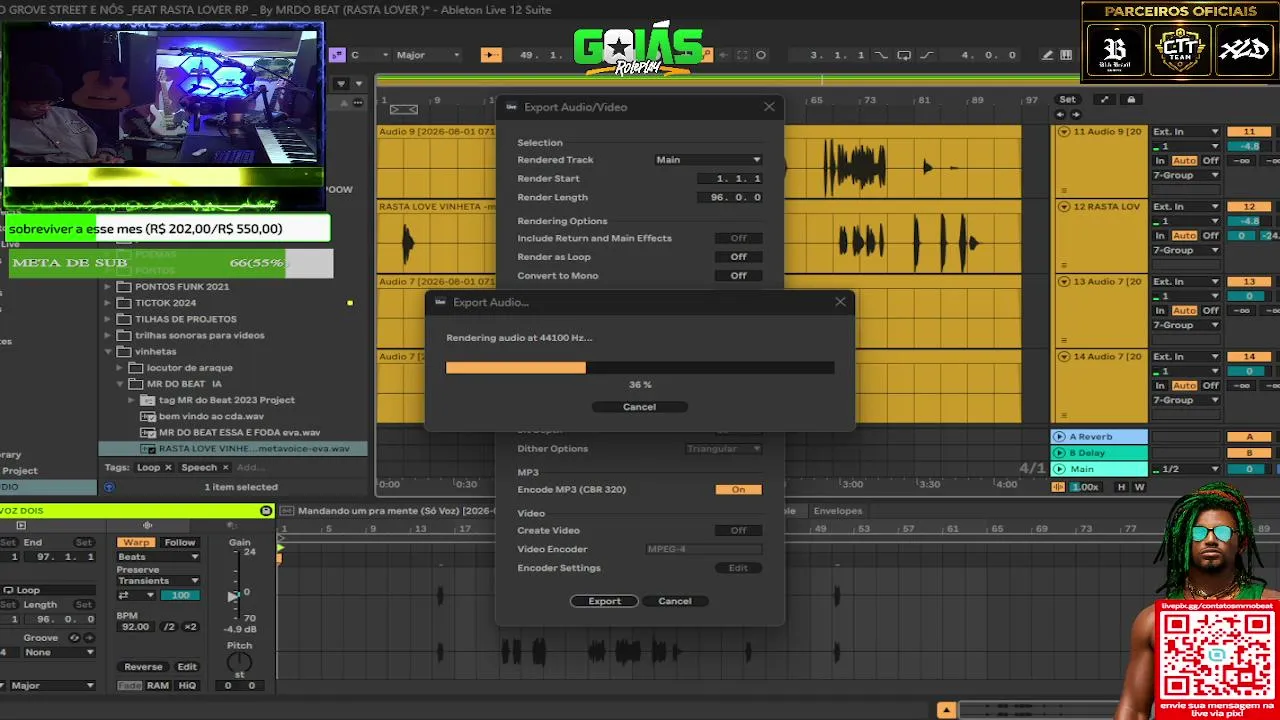Launch the A Reverb return play icon
The height and width of the screenshot is (720, 1280).
point(1059,437)
